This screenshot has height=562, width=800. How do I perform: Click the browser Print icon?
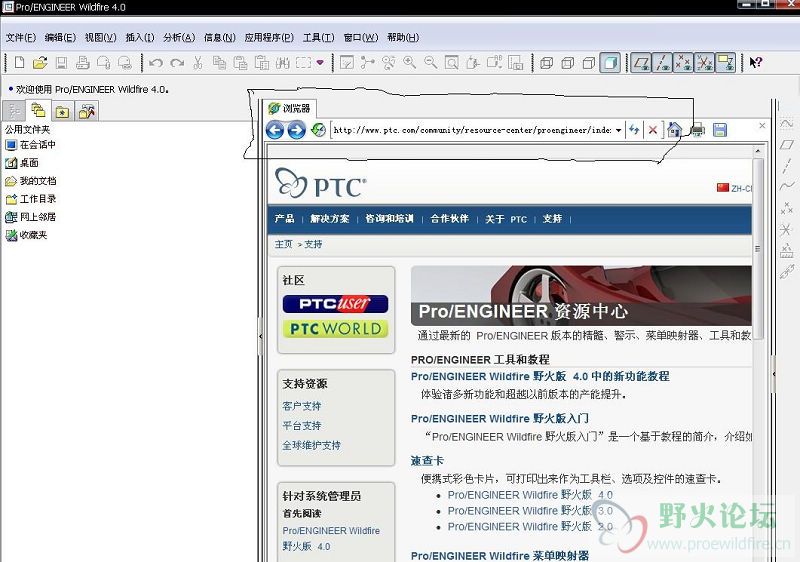tap(697, 131)
